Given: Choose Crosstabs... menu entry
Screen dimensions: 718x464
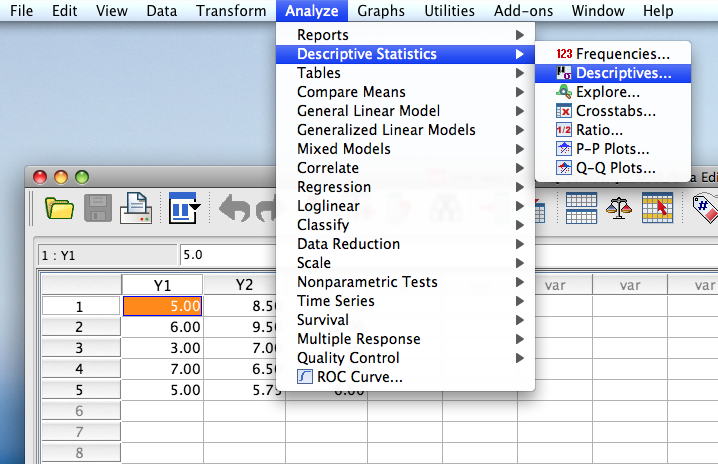Looking at the screenshot, I should click(613, 111).
